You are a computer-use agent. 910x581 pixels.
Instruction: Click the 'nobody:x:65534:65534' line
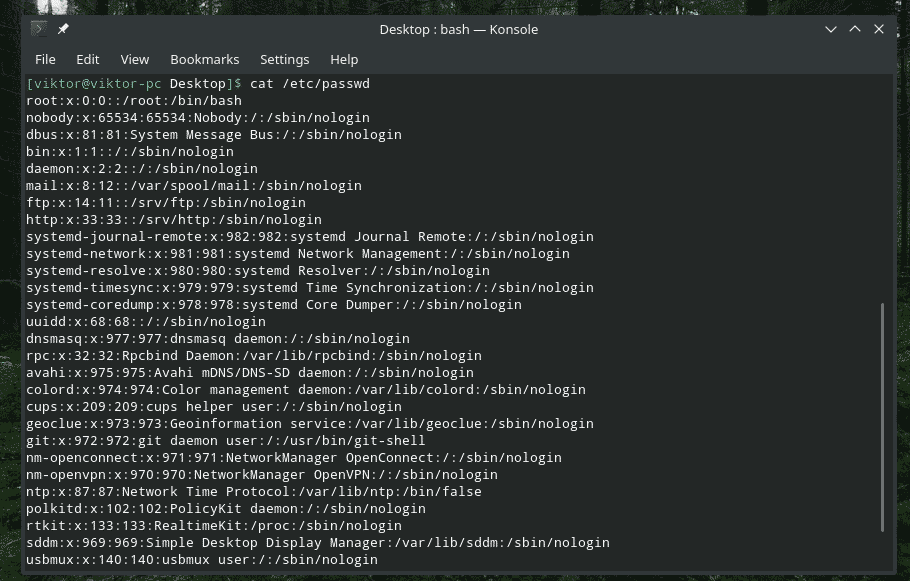tap(198, 117)
